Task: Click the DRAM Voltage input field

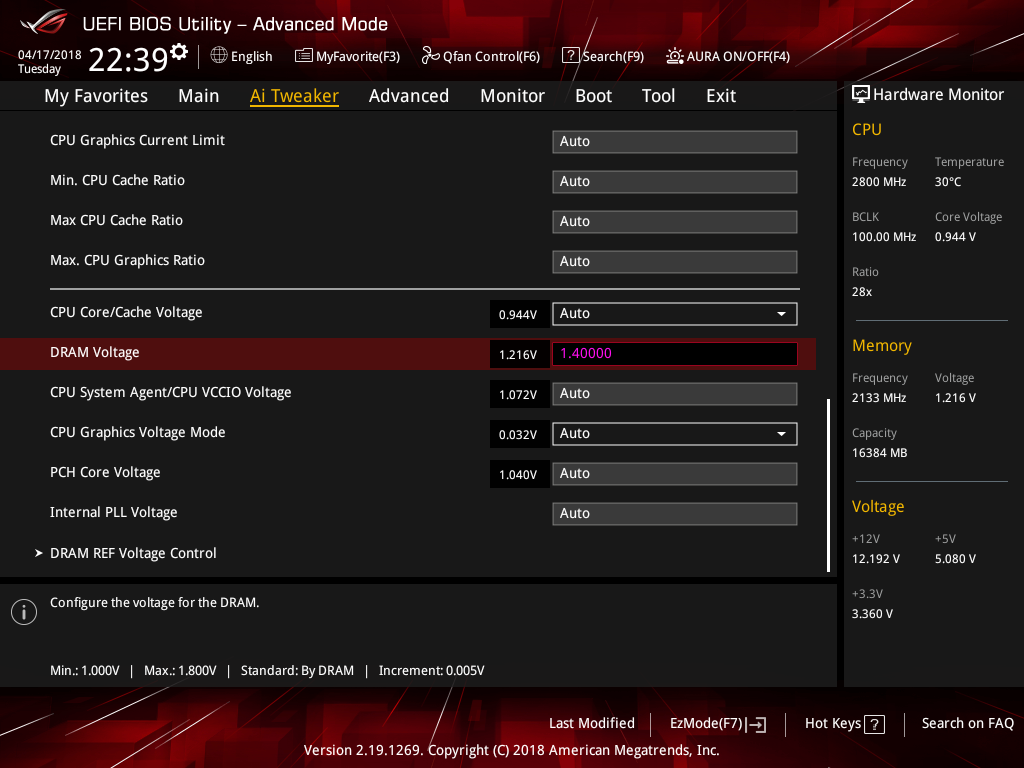Action: pos(675,353)
